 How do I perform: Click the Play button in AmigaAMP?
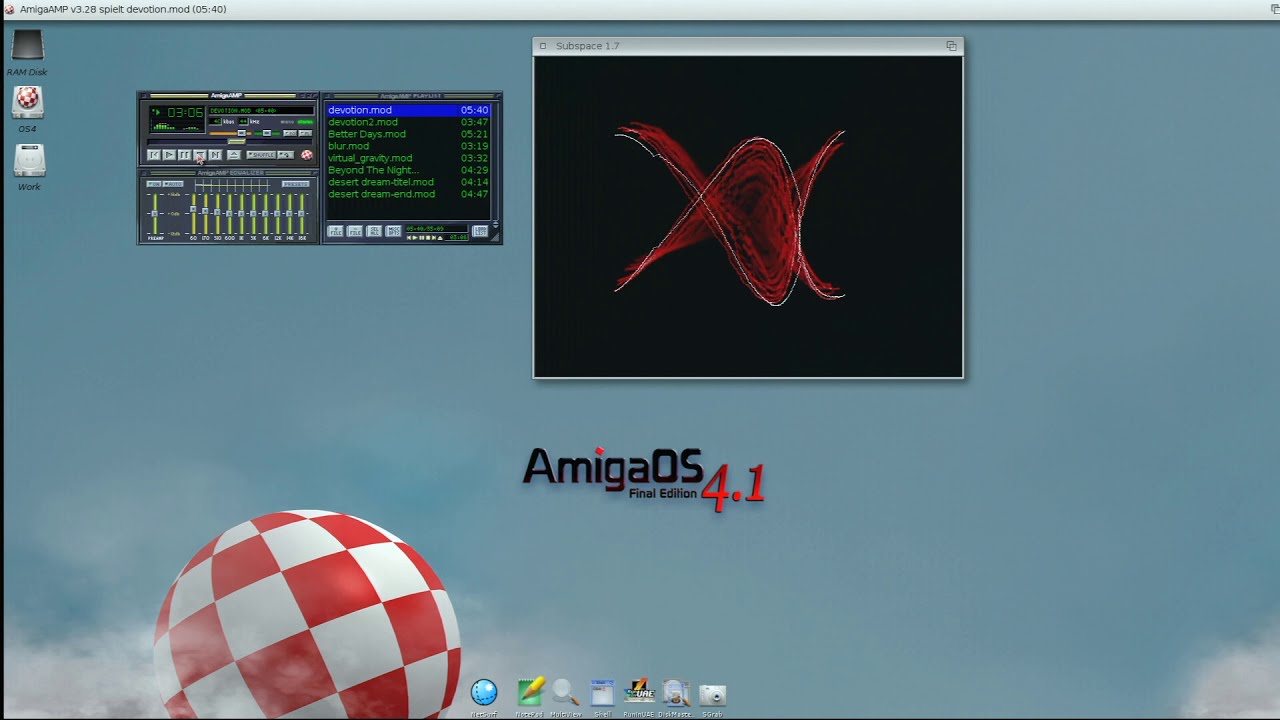point(169,155)
